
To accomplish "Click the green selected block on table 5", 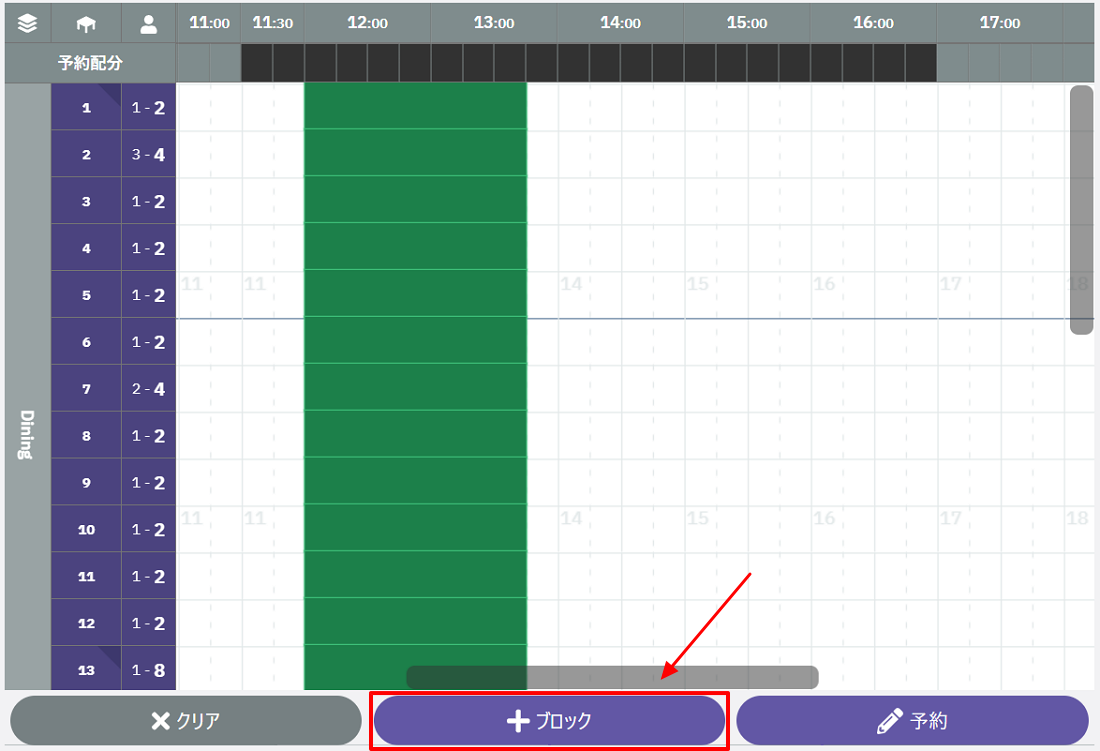I will click(415, 295).
